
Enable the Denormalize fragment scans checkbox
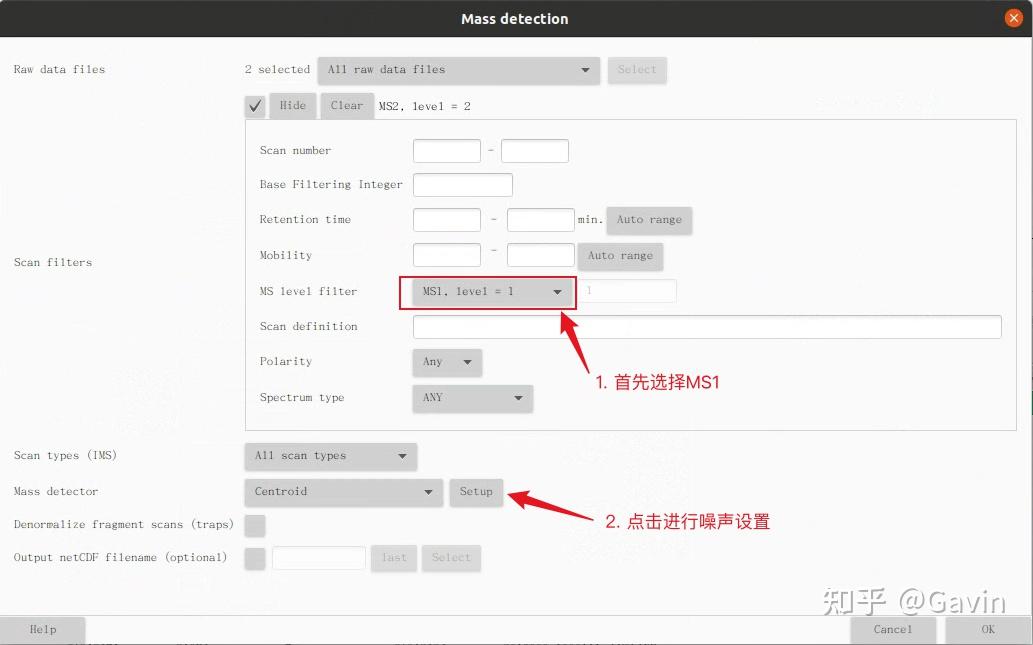[254, 525]
